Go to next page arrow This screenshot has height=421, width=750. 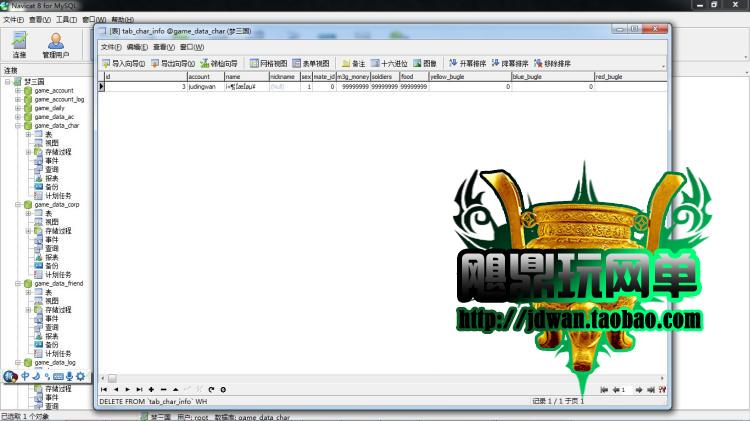639,390
